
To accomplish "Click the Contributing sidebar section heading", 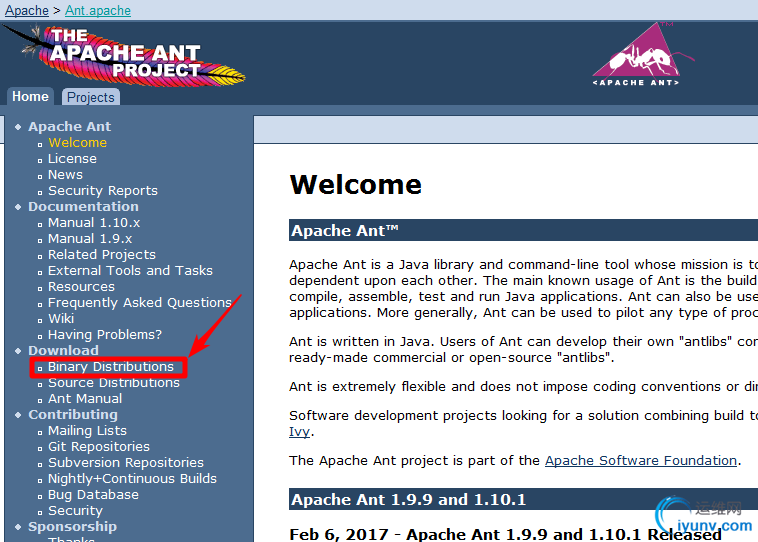I will (x=73, y=414).
